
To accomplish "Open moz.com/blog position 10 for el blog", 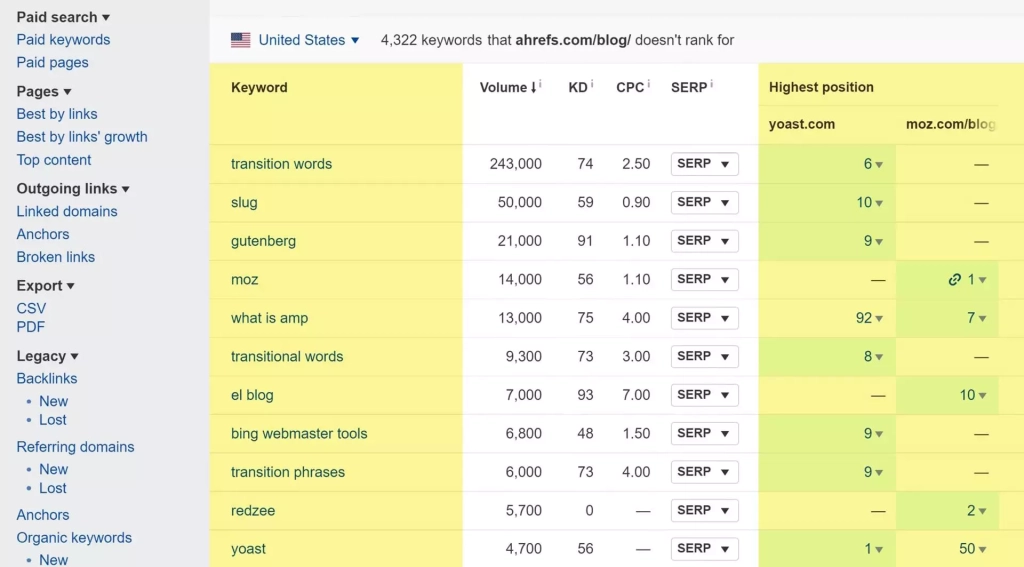I will pyautogui.click(x=973, y=395).
